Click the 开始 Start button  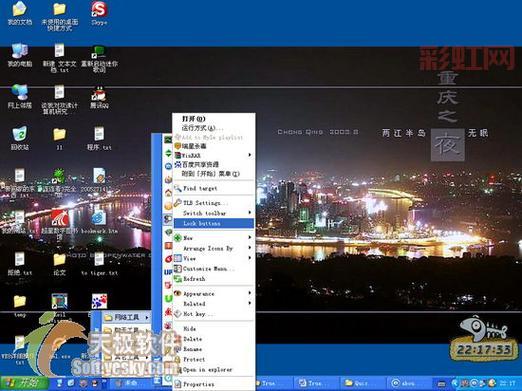(x=24, y=383)
